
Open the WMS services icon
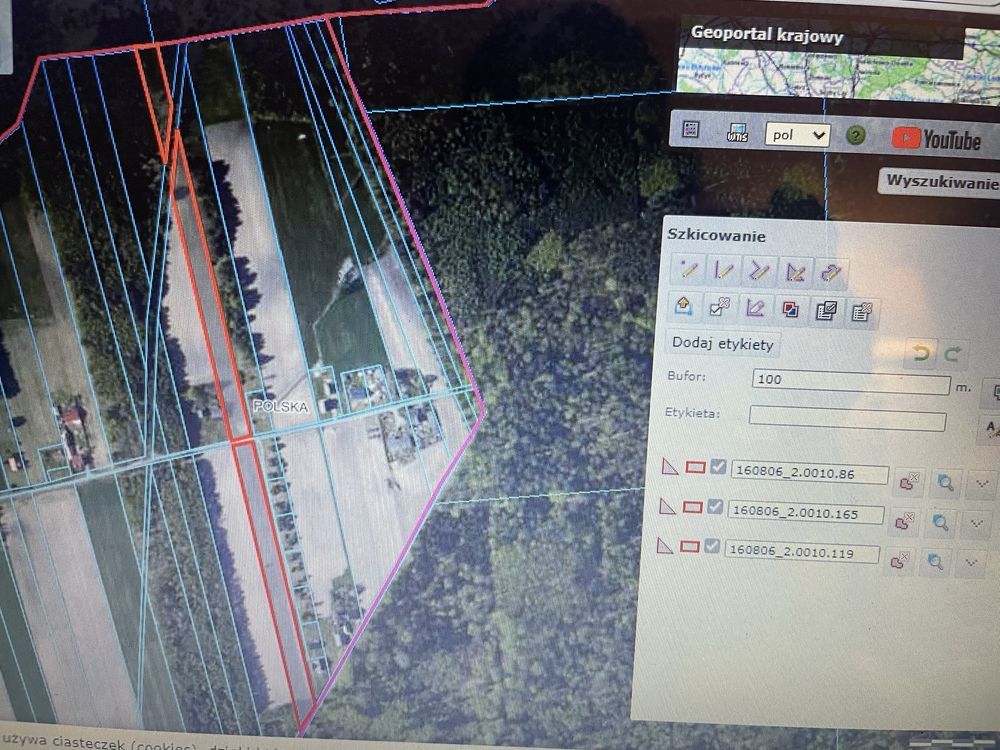[x=737, y=132]
